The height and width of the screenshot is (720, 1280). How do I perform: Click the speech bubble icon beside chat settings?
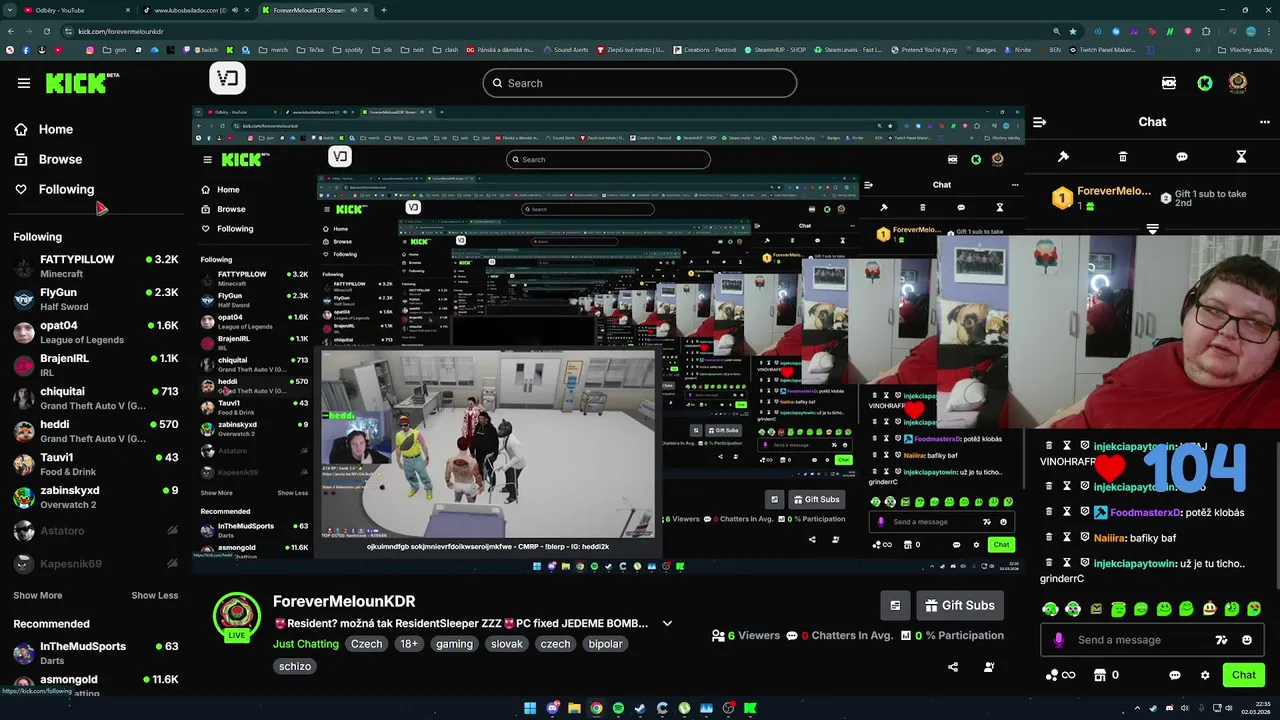1175,675
